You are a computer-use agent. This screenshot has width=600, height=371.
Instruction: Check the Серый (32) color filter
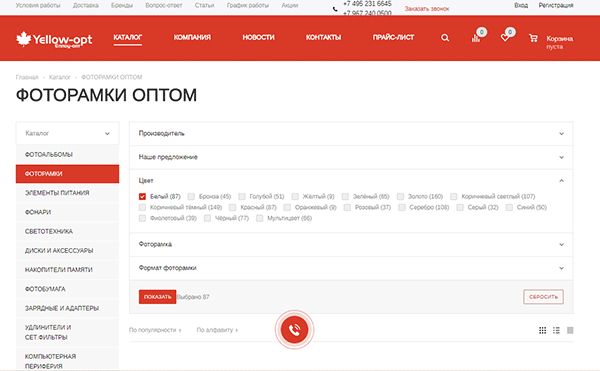coord(460,207)
